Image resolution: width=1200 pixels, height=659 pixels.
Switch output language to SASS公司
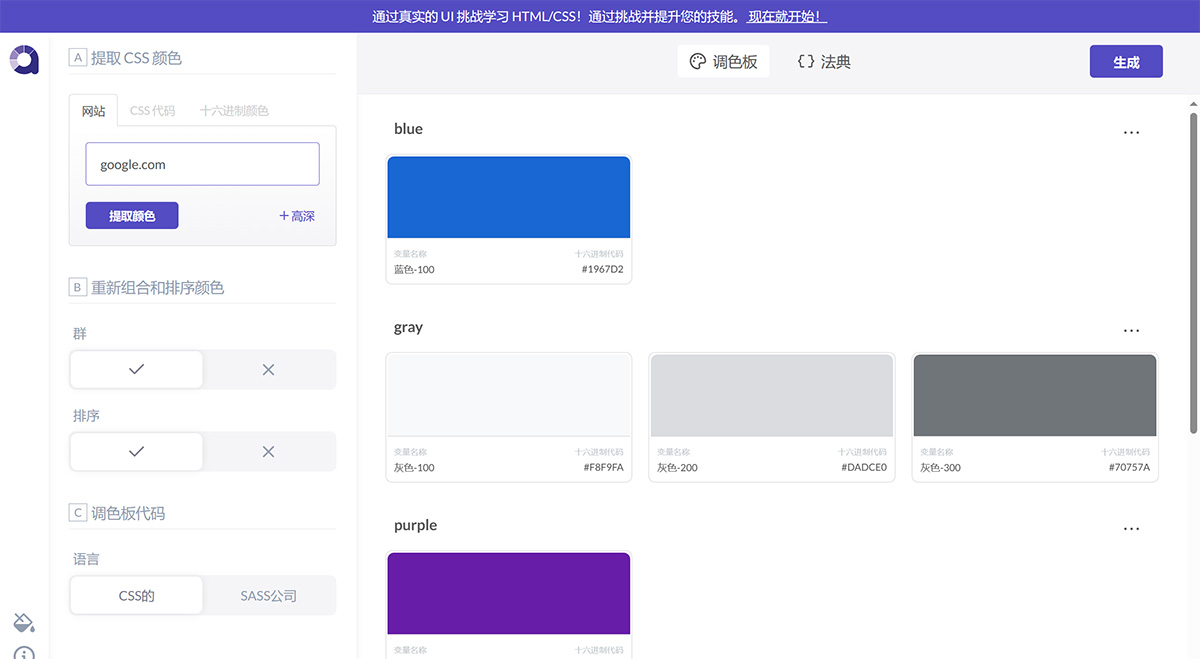(x=268, y=595)
